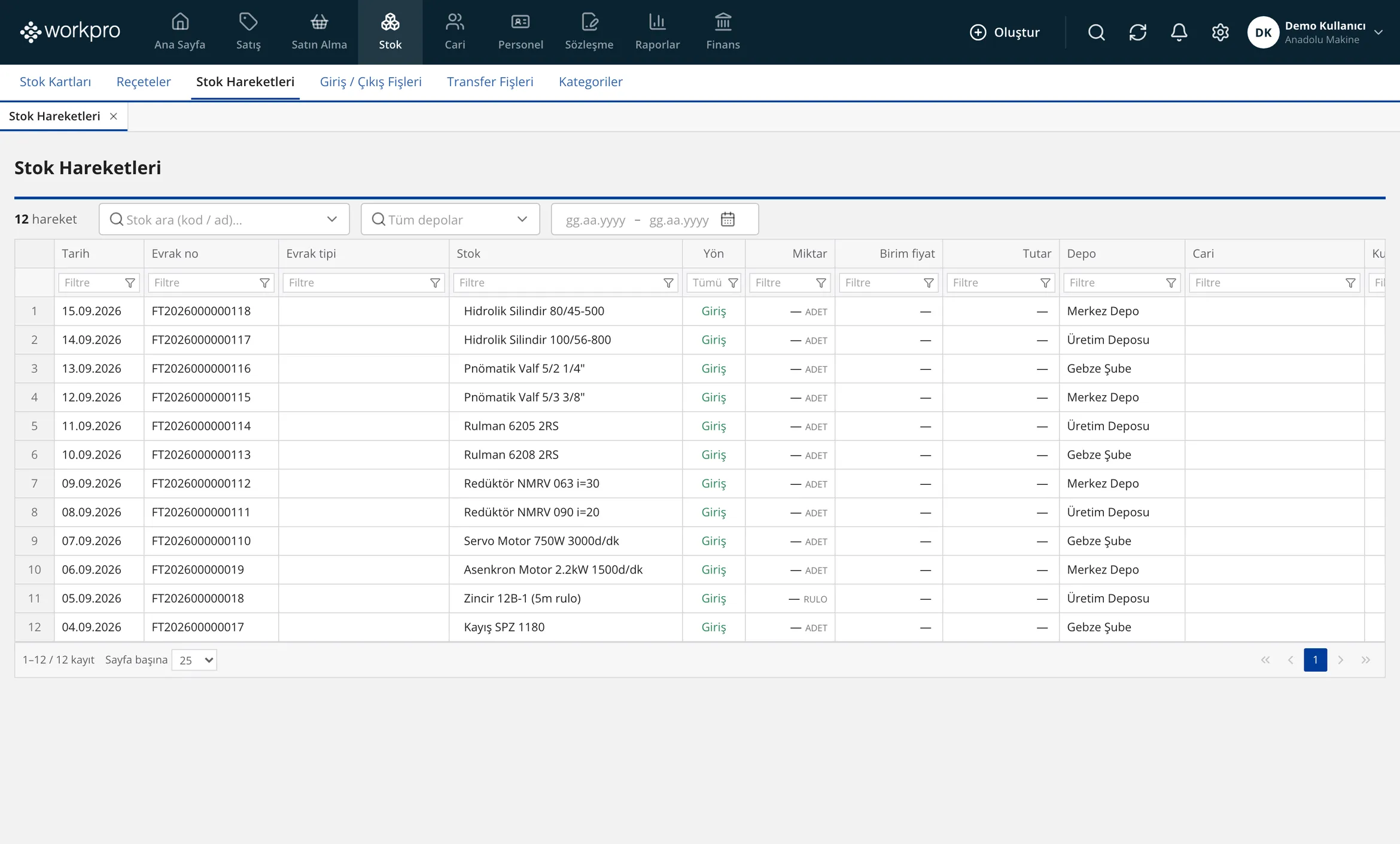Open the Finans module
Image resolution: width=1400 pixels, height=844 pixels.
[723, 32]
